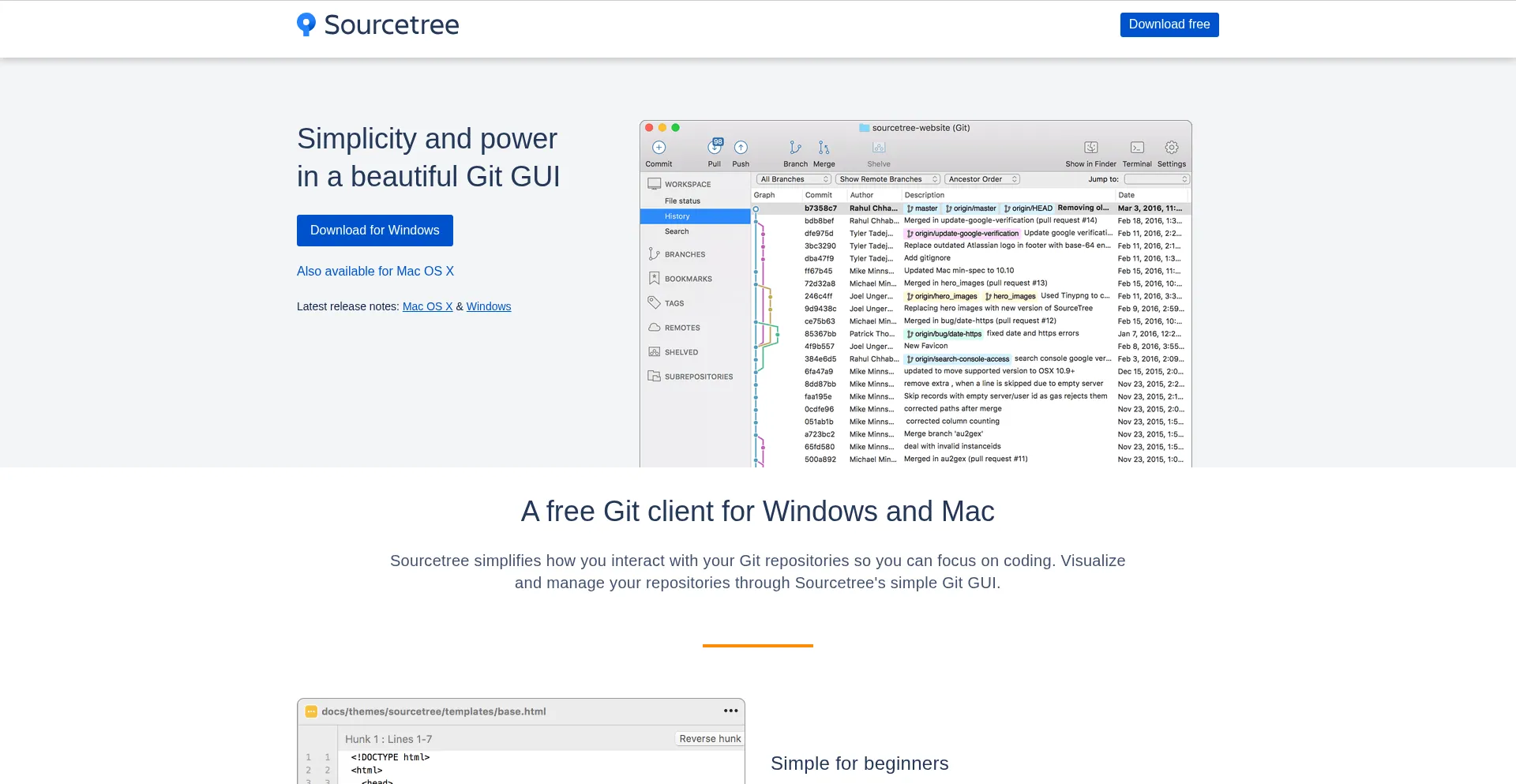The image size is (1516, 784).
Task: Click the Tags sidebar icon
Action: [654, 303]
